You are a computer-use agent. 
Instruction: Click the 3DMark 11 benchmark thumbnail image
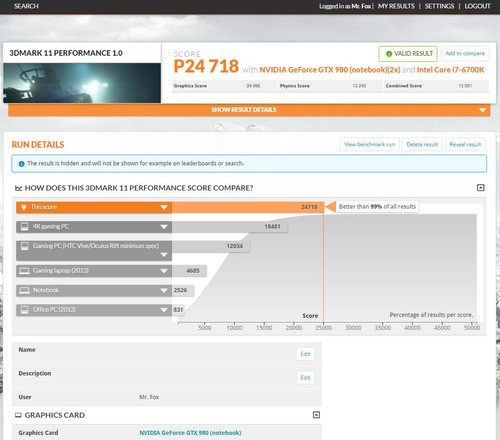[x=82, y=83]
